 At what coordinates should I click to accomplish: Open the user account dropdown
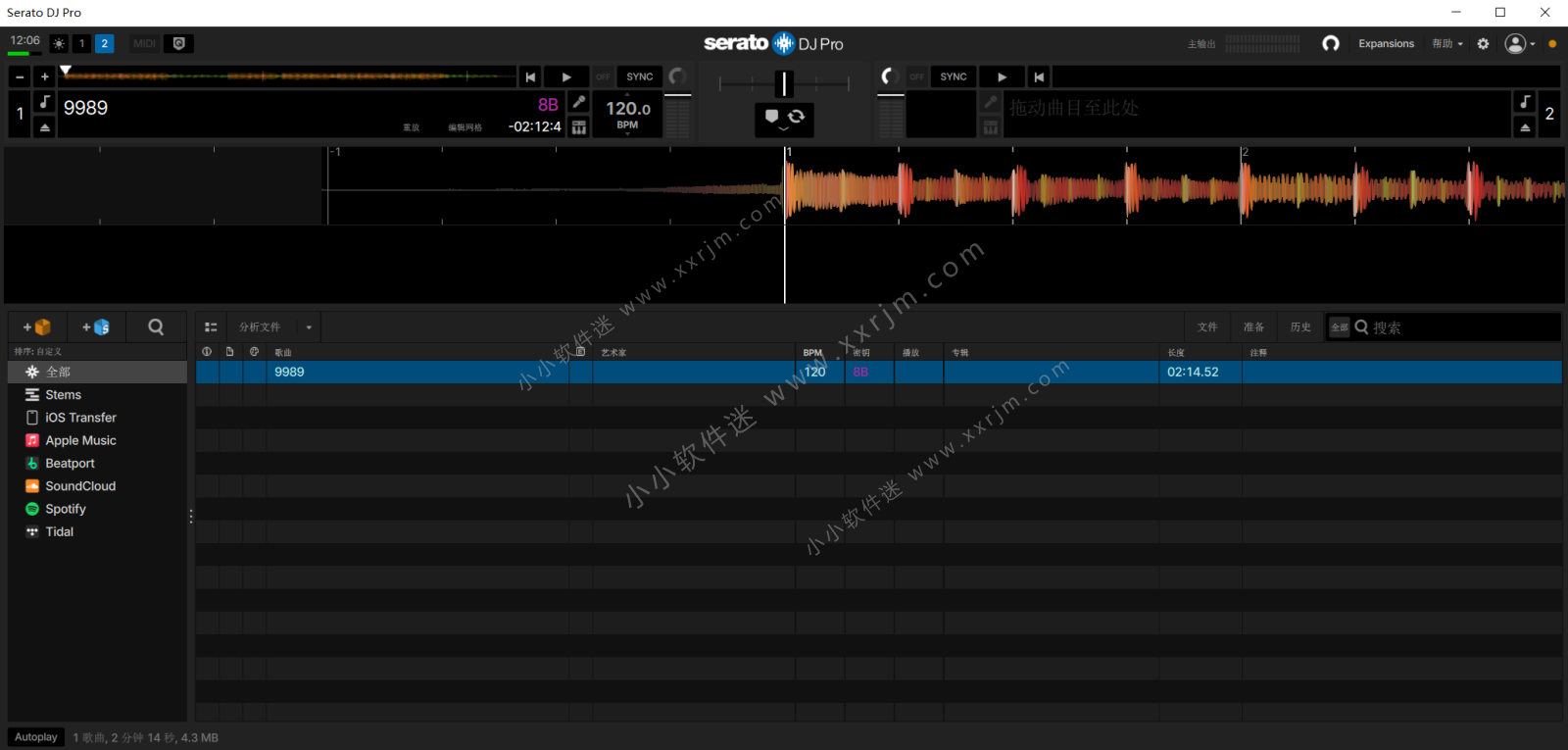(1520, 43)
